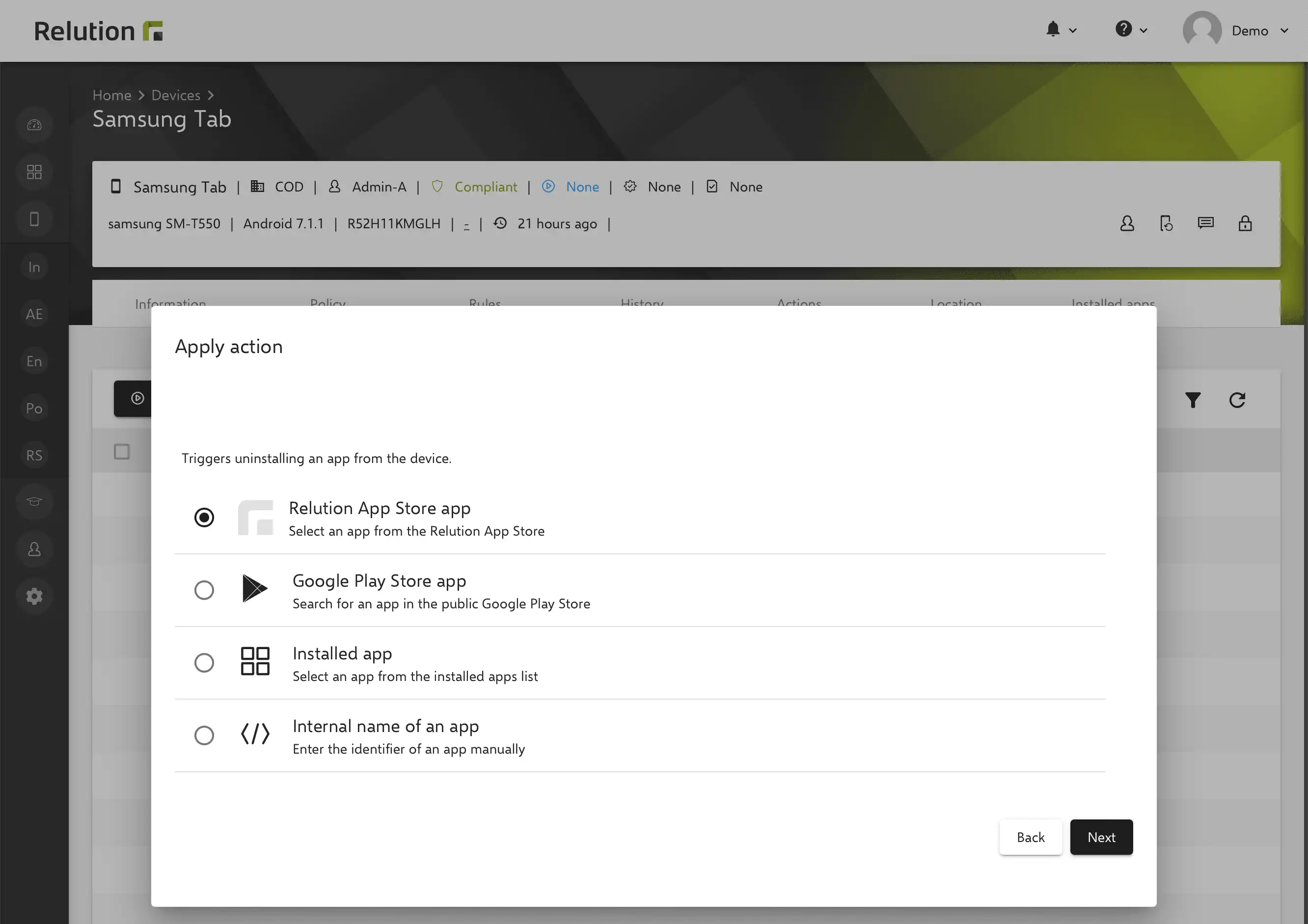Switch to the Information tab
This screenshot has width=1308, height=924.
click(x=170, y=303)
